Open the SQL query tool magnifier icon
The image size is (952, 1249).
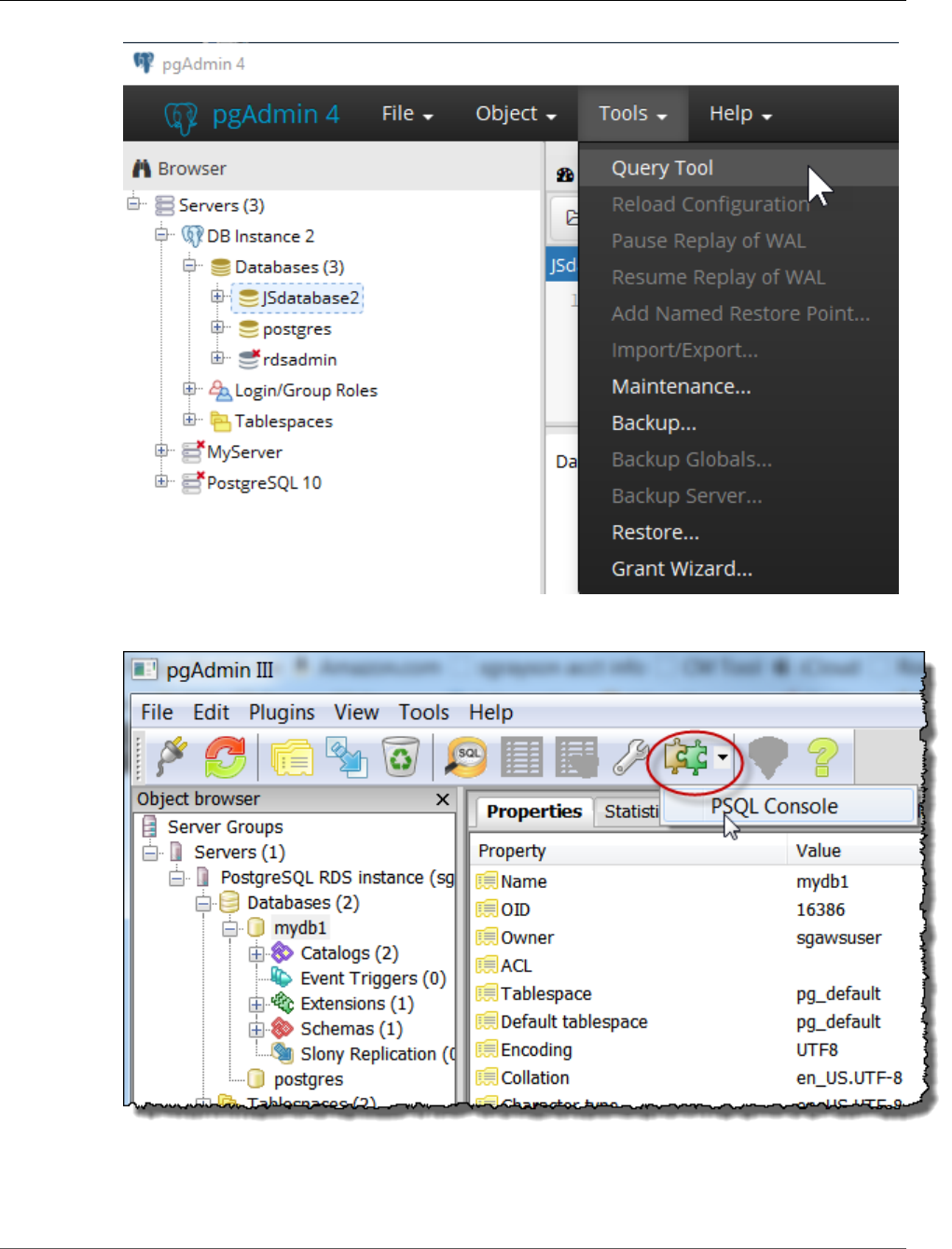(x=467, y=756)
